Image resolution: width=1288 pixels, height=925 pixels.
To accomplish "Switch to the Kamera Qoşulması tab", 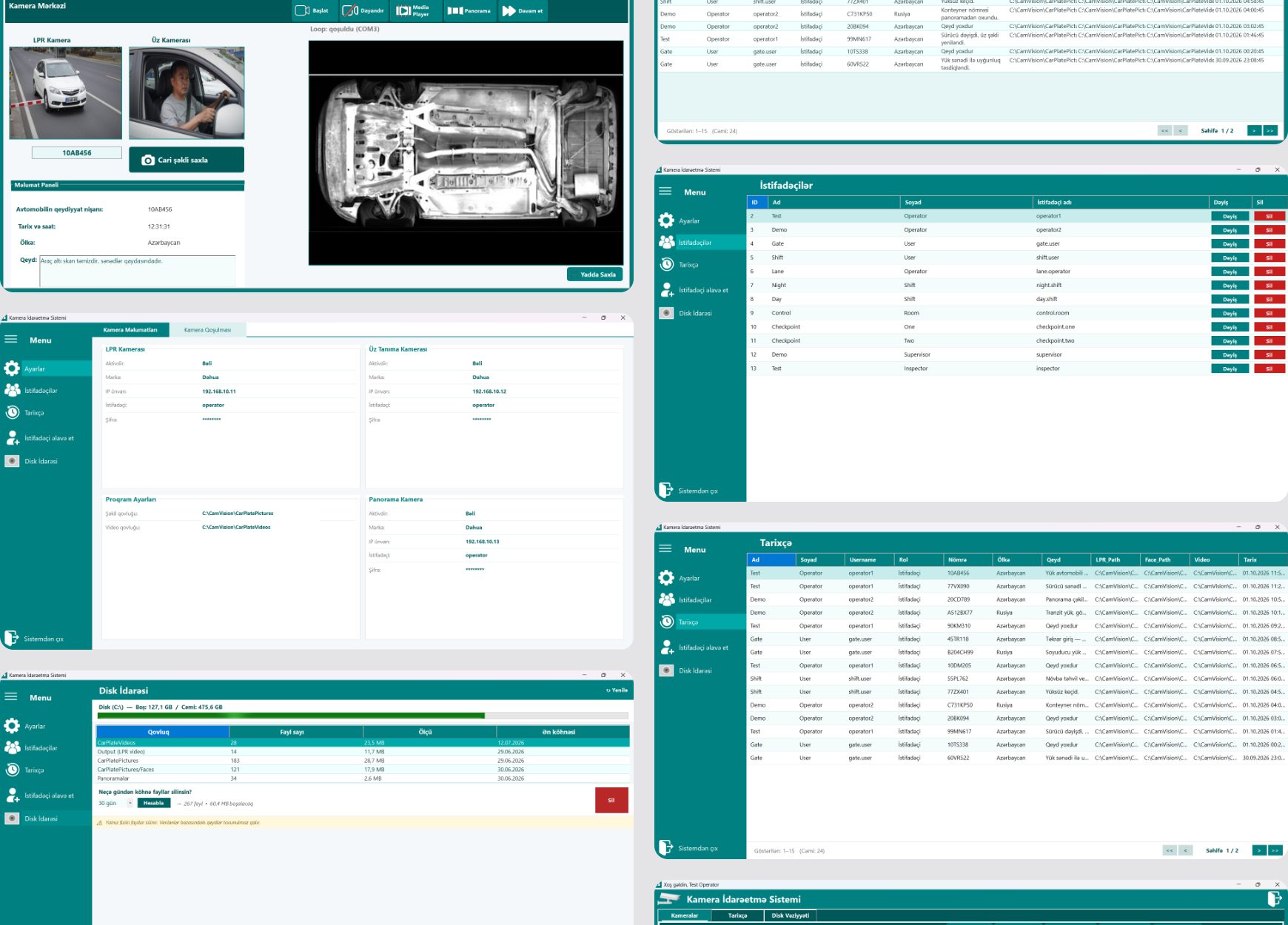I will (x=207, y=330).
